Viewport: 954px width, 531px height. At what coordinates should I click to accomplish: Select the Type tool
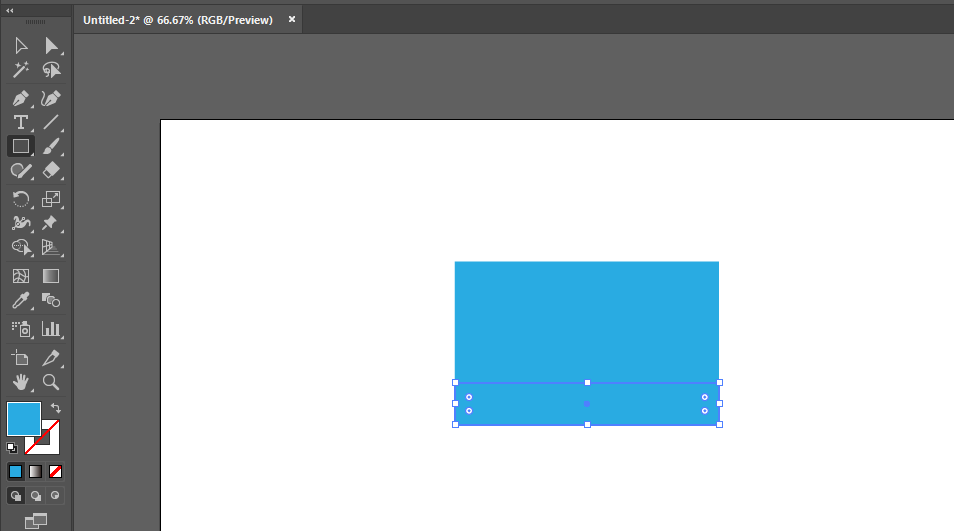point(21,122)
